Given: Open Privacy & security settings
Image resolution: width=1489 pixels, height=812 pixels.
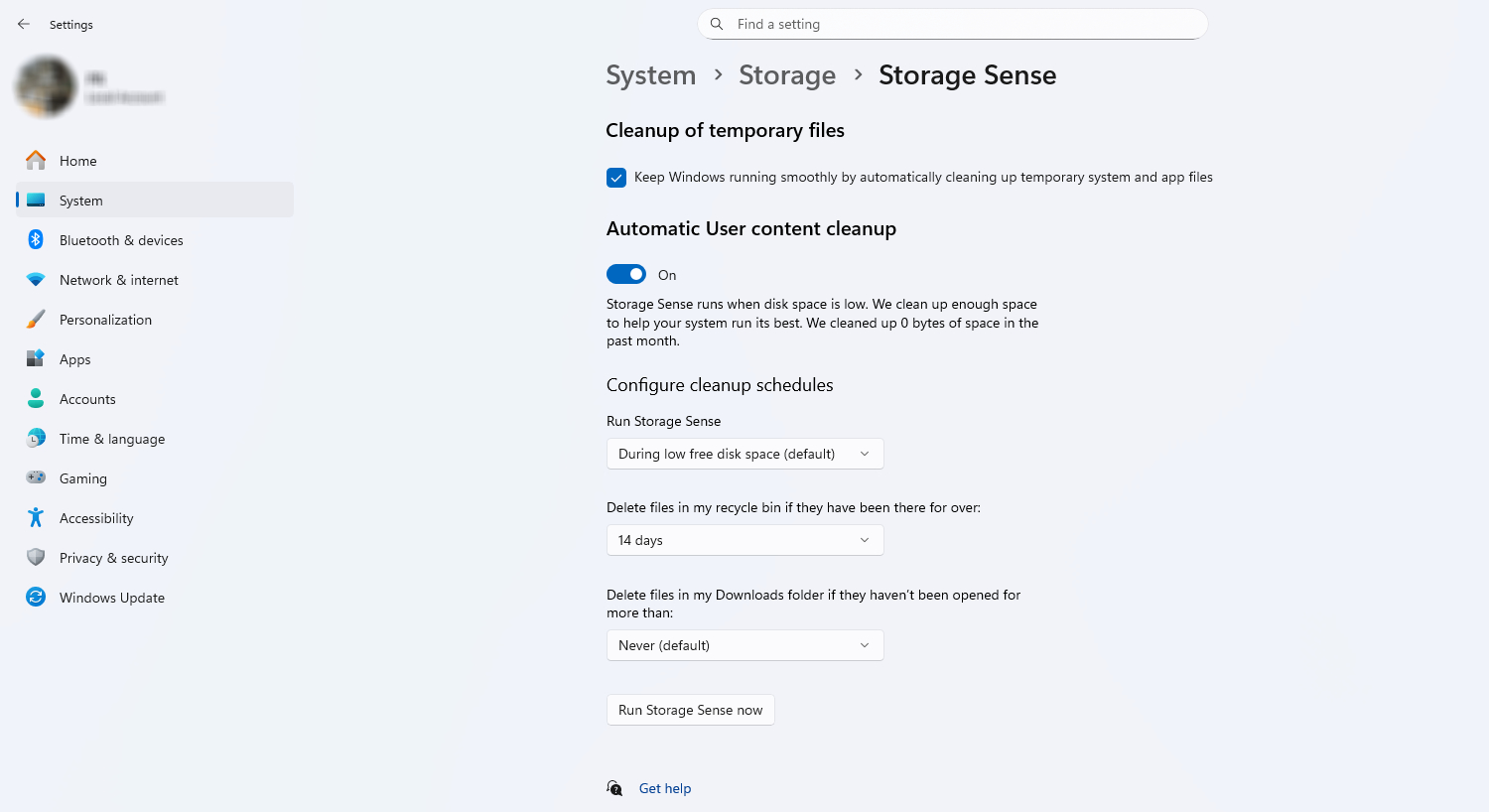Looking at the screenshot, I should 35,557.
